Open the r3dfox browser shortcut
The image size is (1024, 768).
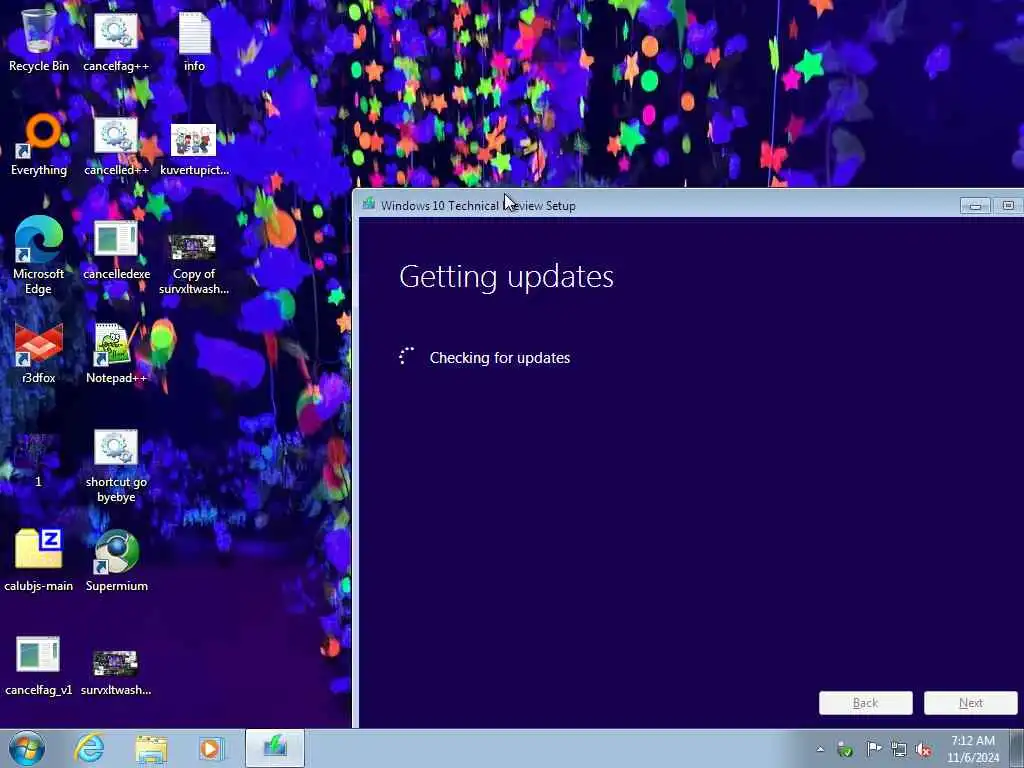[x=39, y=353]
